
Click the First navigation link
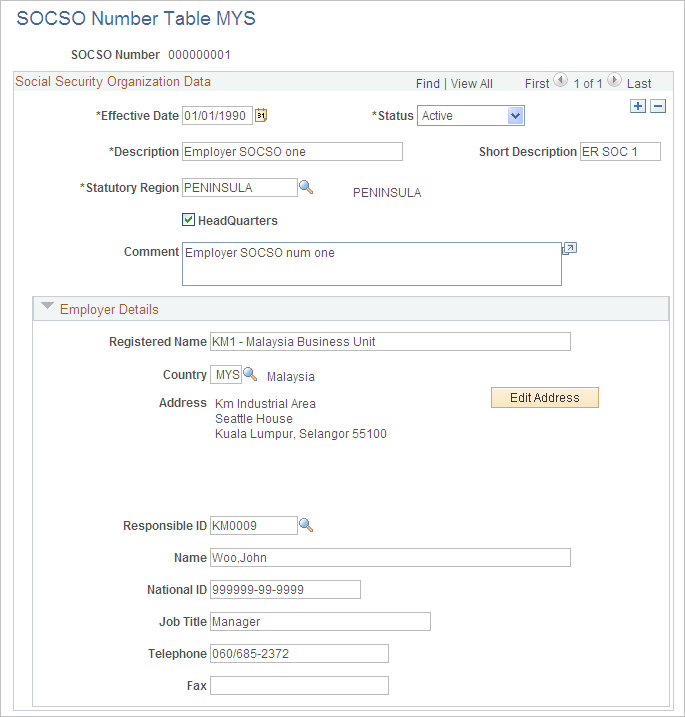(x=537, y=84)
